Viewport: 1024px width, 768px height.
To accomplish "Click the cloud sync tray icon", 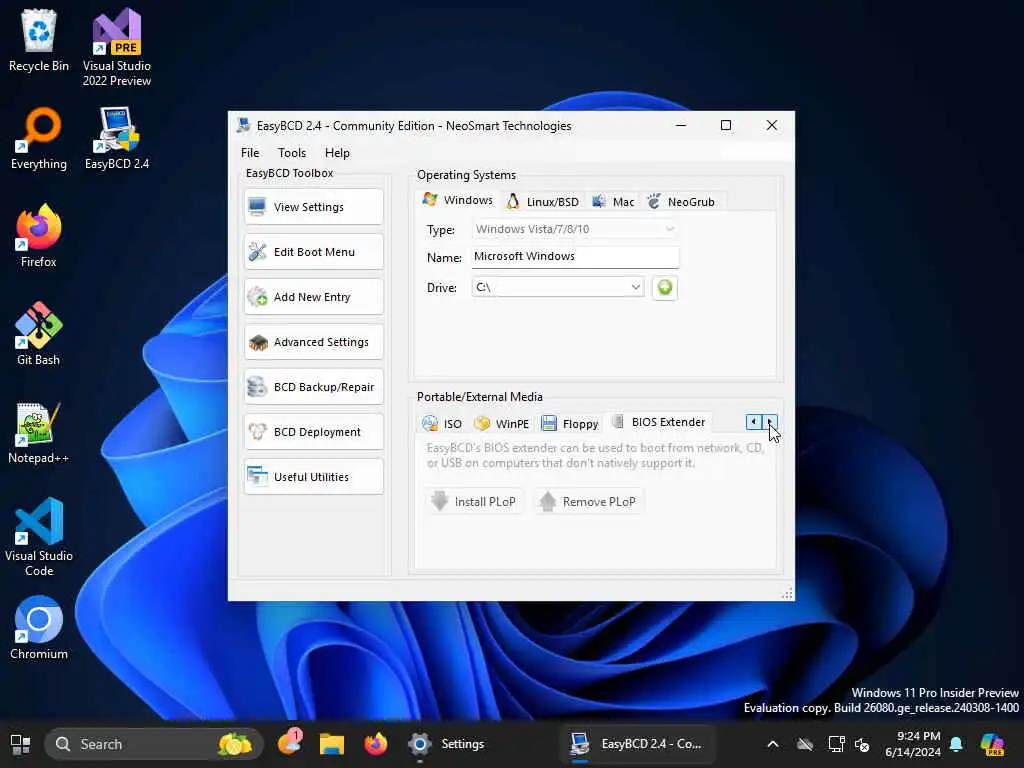I will coord(805,744).
